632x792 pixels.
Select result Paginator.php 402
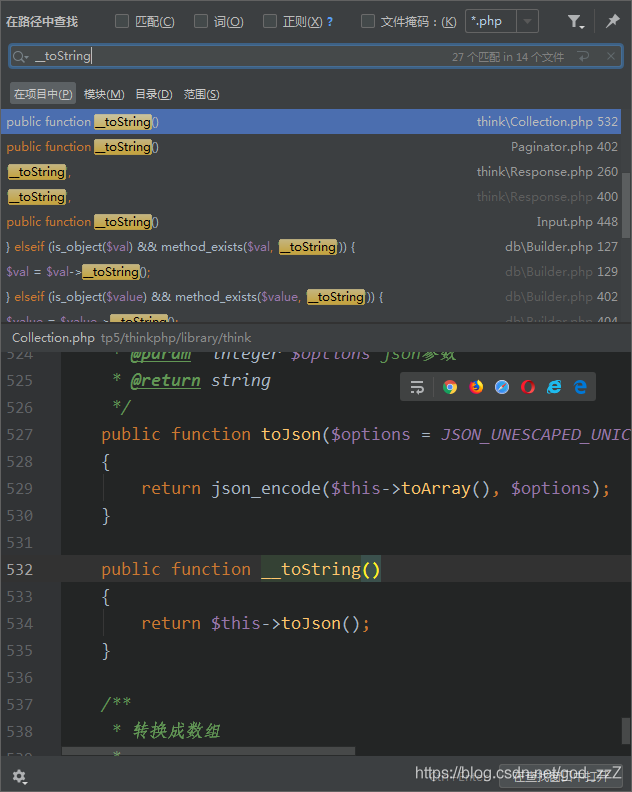[x=311, y=147]
